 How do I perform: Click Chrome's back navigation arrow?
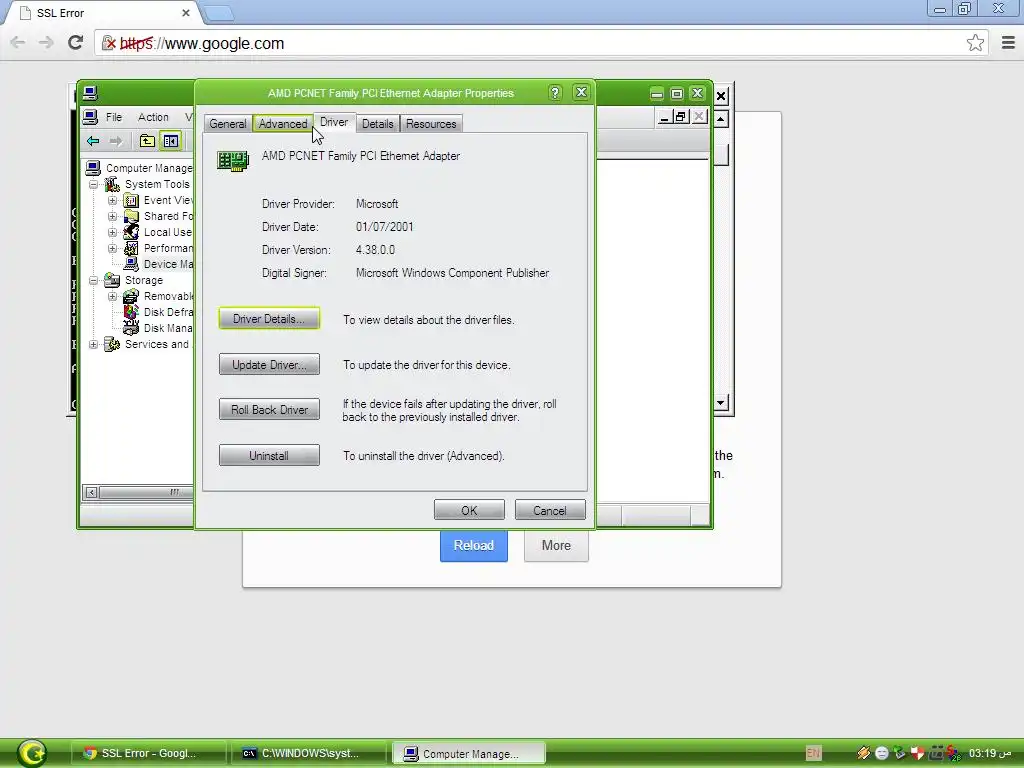coord(18,43)
